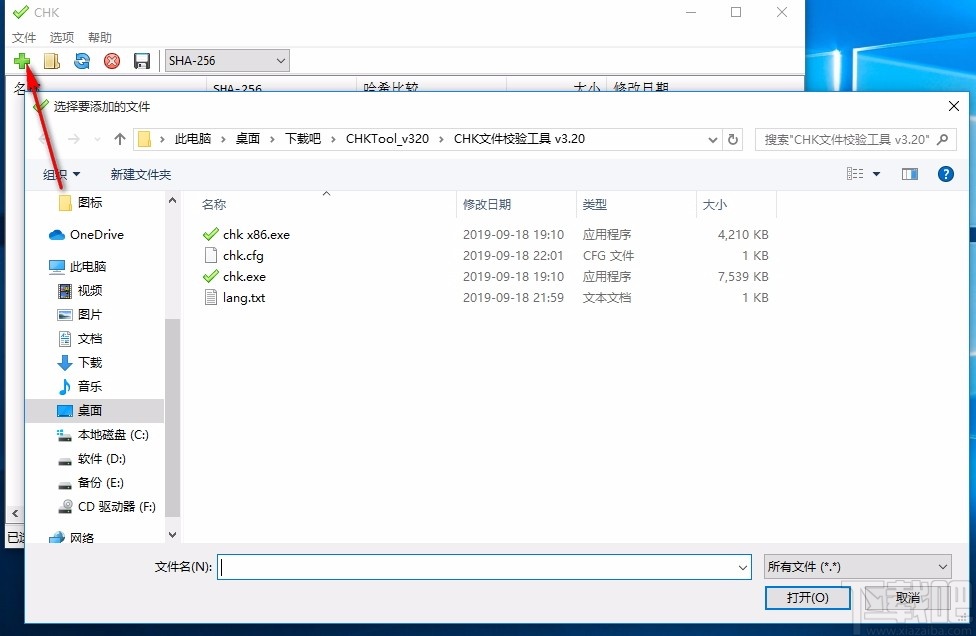Open the 文件 menu in CHK window
The height and width of the screenshot is (636, 976).
click(x=24, y=37)
